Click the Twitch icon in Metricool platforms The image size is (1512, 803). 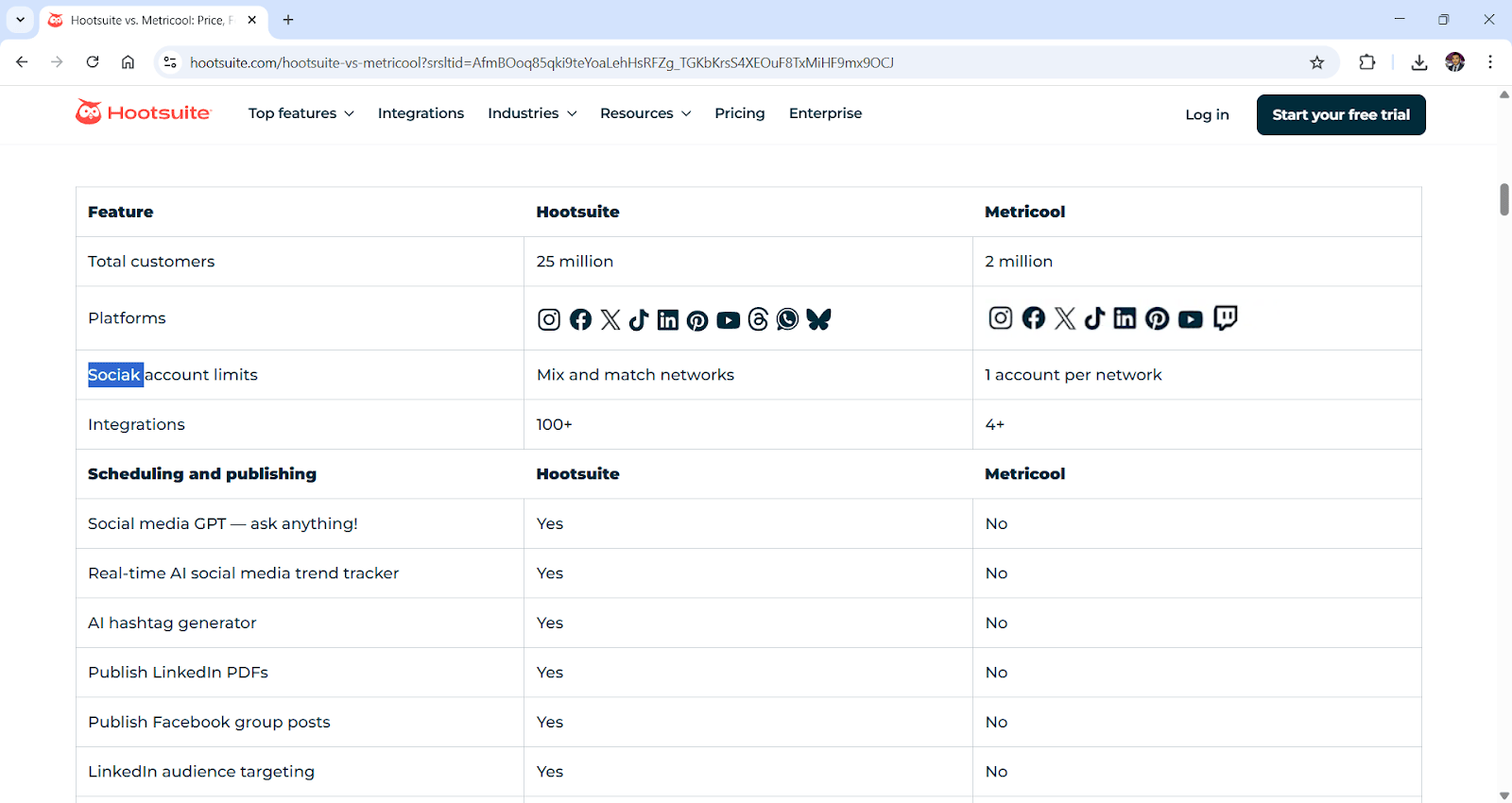coord(1225,318)
